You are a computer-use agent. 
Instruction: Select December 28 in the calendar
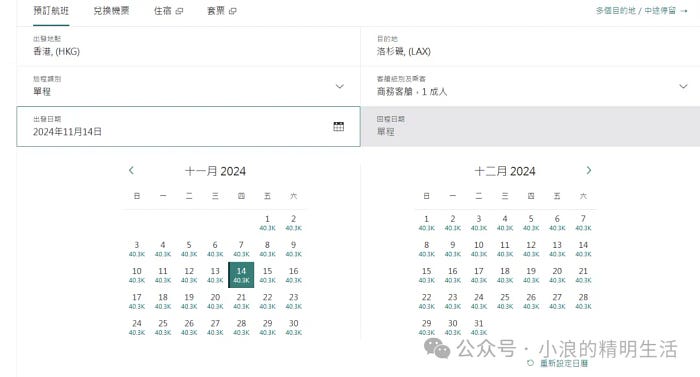[583, 301]
